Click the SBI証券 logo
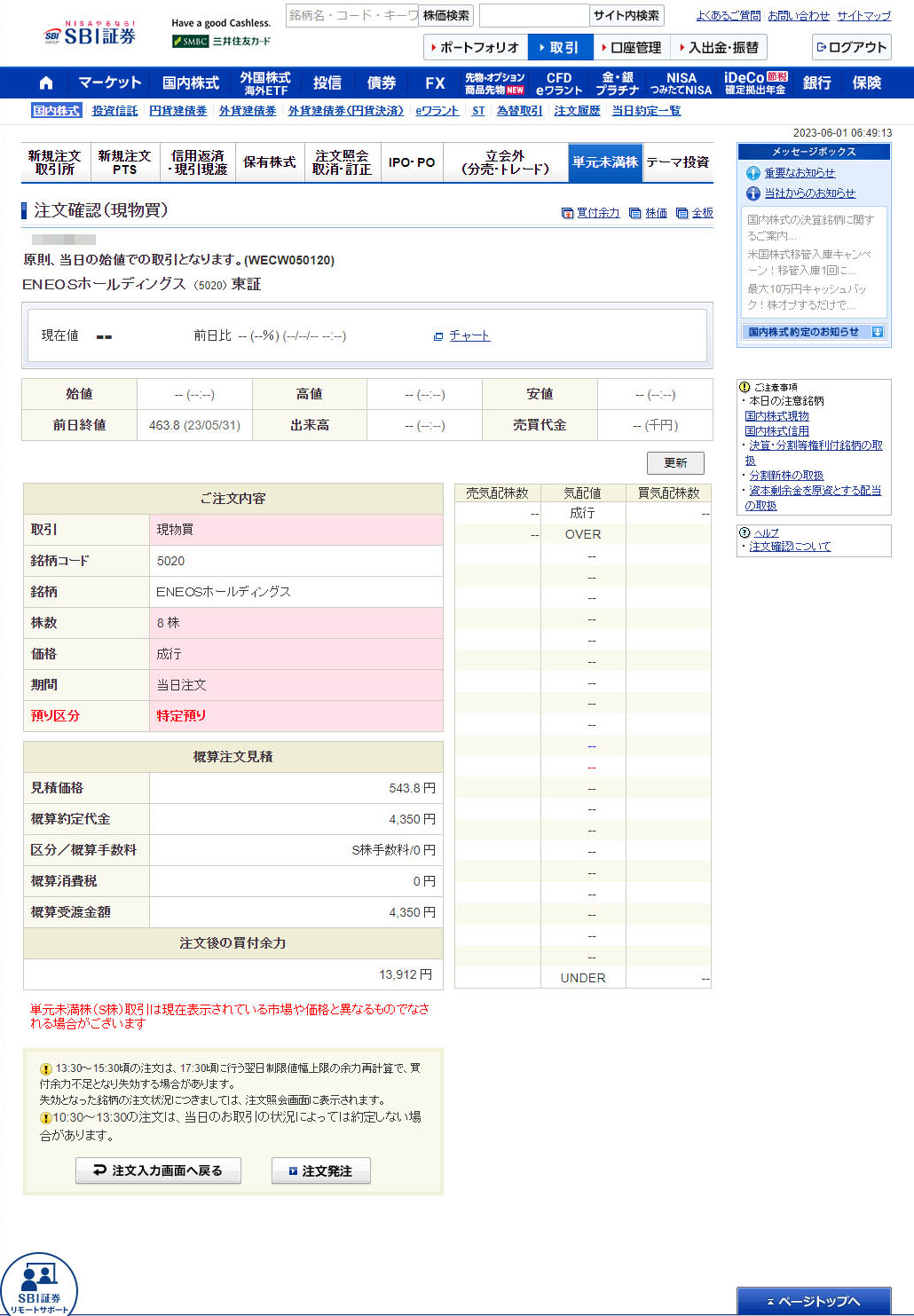914x1316 pixels. coord(90,35)
